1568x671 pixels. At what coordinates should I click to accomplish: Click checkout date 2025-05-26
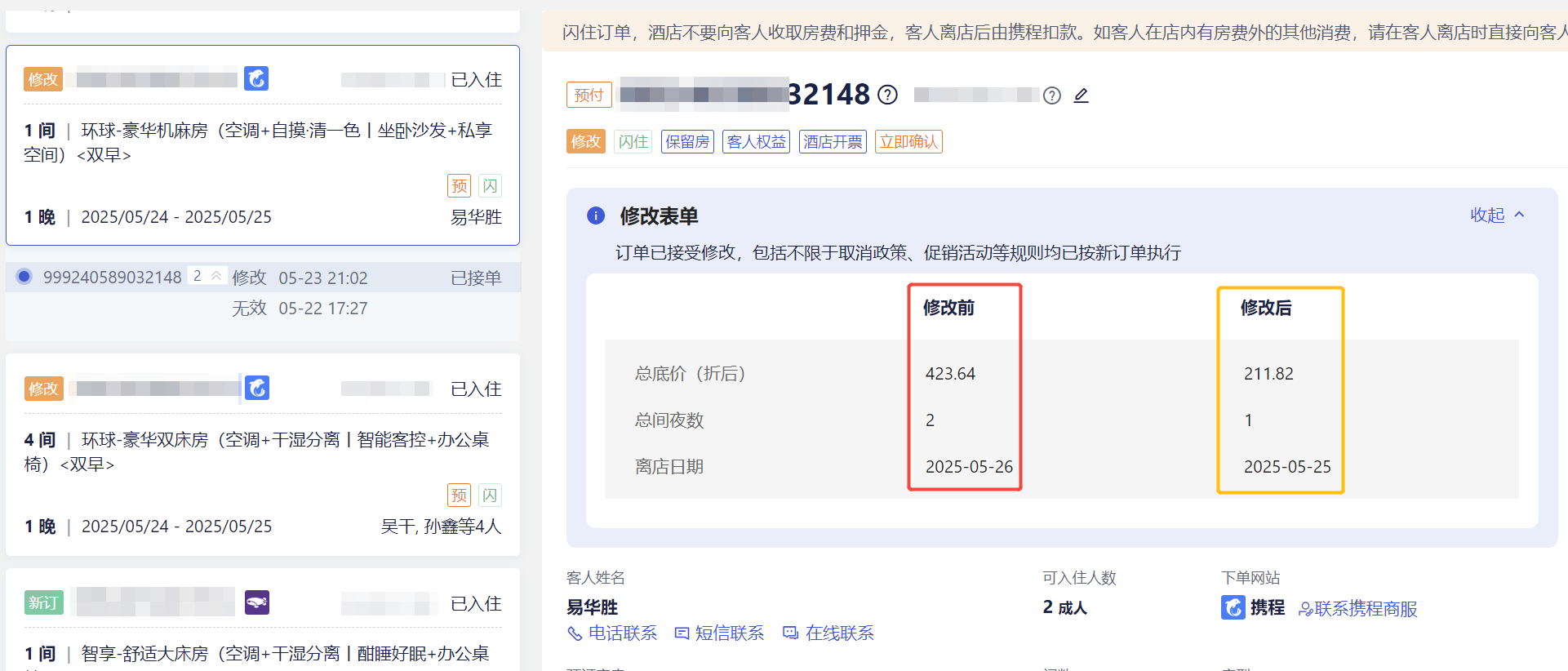coord(969,467)
